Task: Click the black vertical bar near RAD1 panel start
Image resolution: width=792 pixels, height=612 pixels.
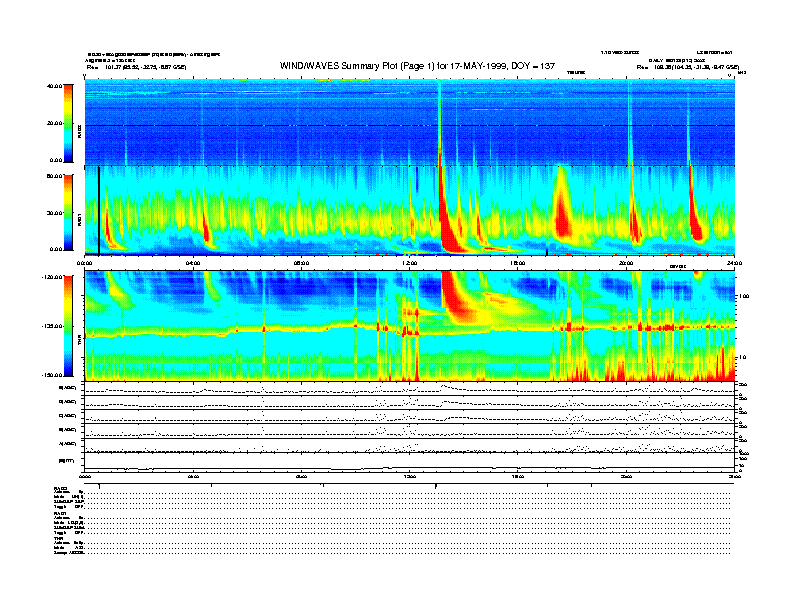Action: (98, 211)
